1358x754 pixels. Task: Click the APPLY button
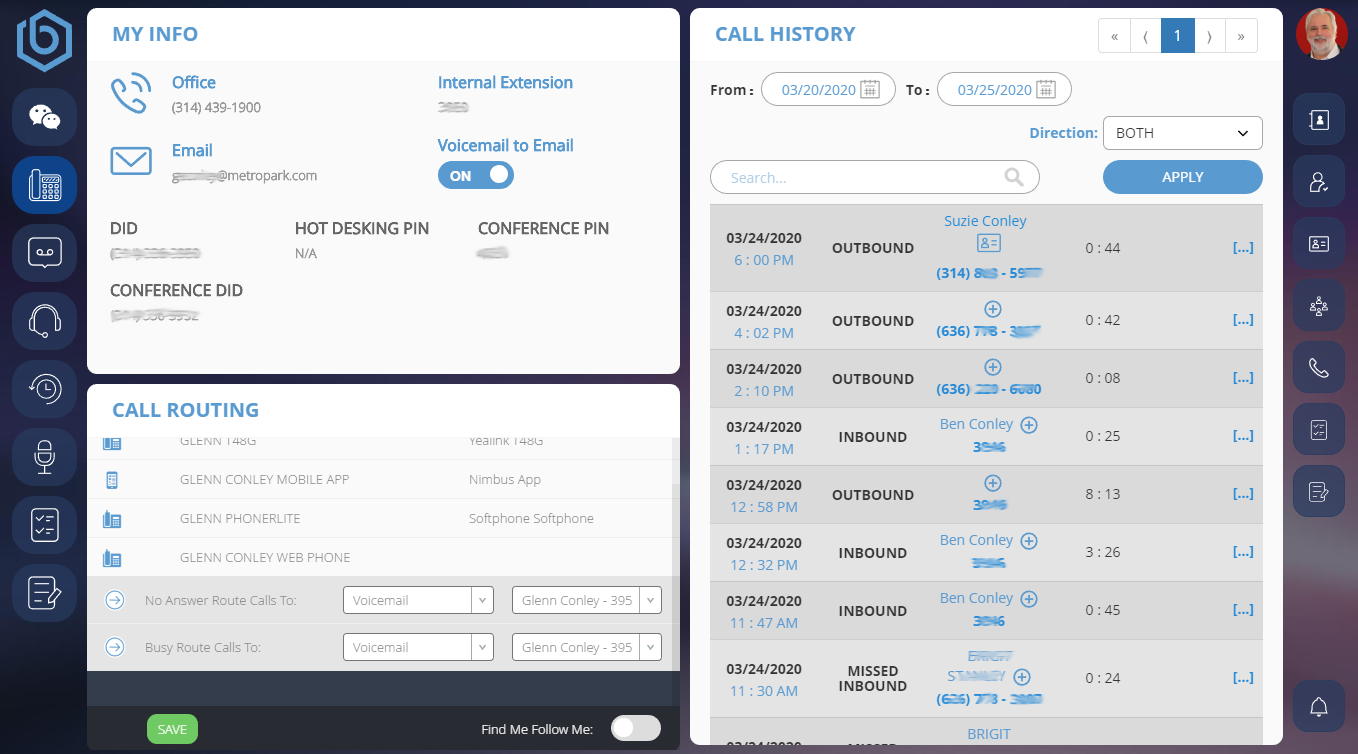1182,177
